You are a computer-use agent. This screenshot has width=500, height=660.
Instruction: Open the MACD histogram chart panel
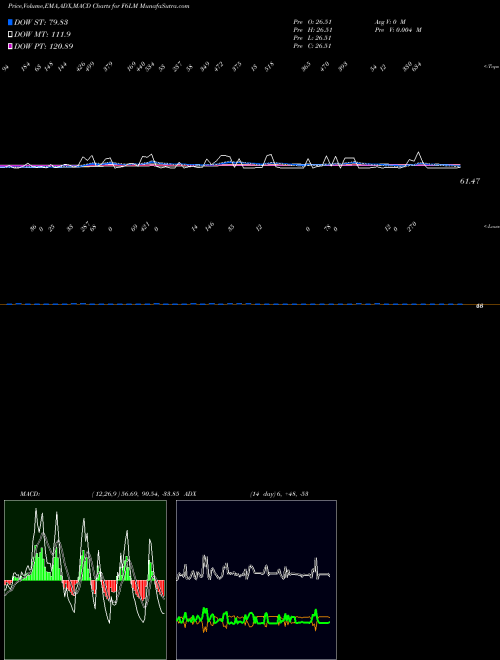85,580
